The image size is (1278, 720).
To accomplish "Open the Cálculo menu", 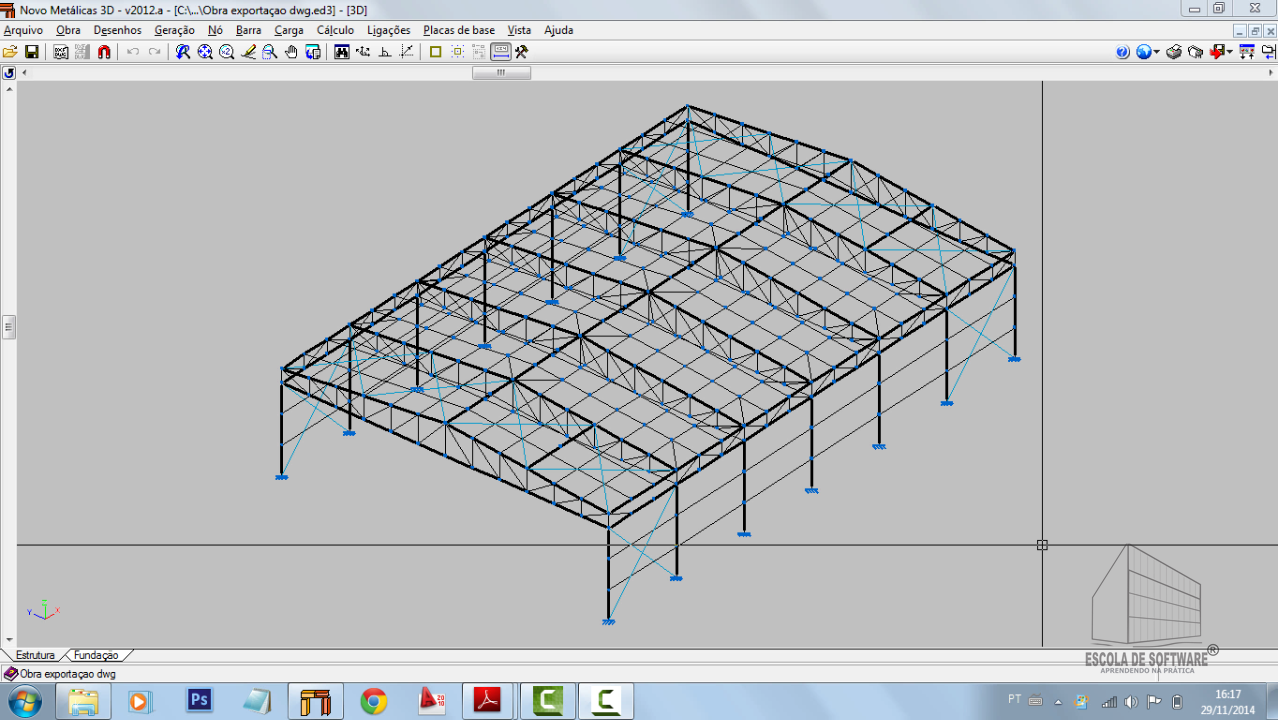I will pos(335,30).
